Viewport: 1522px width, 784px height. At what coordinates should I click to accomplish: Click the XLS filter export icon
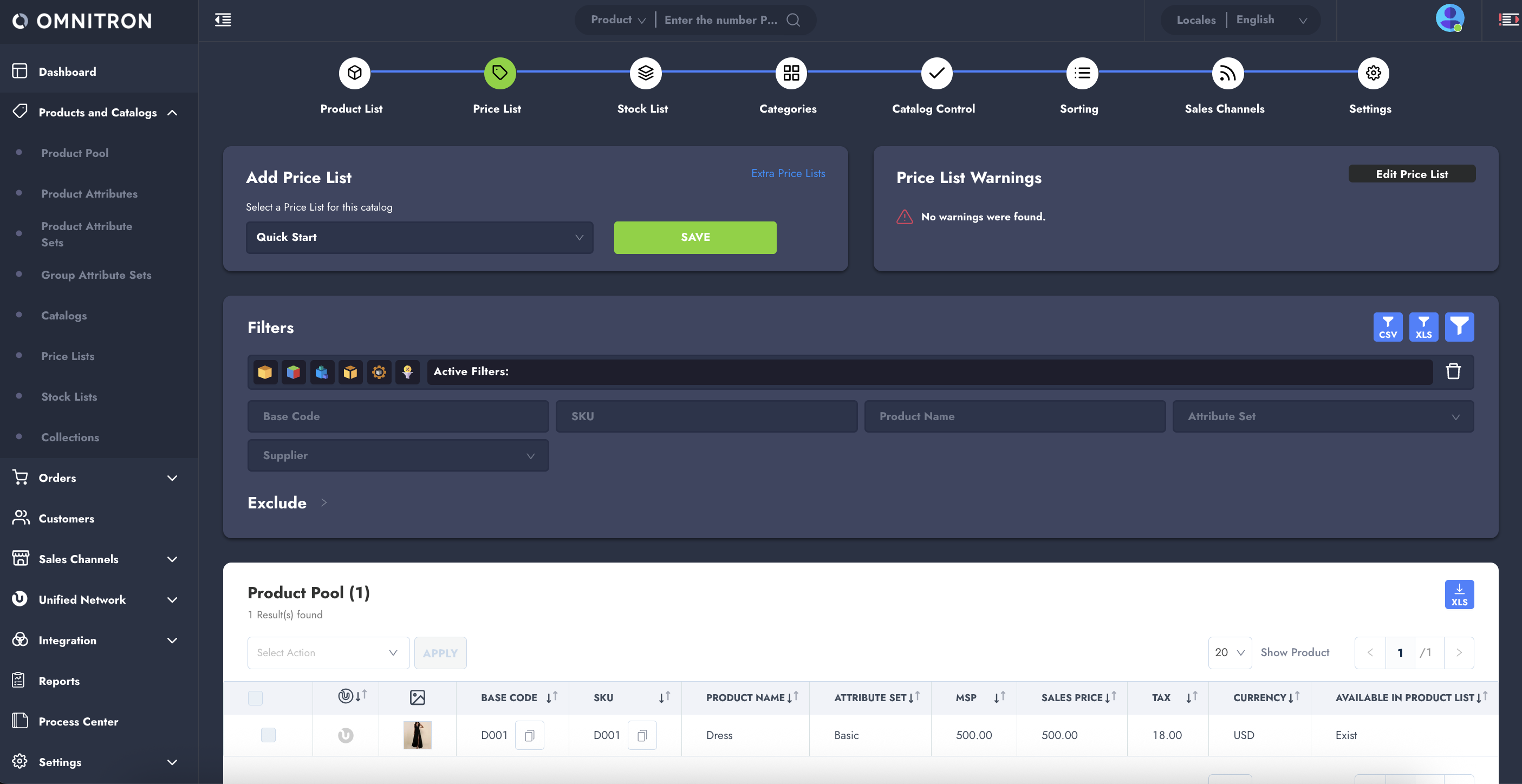tap(1423, 326)
